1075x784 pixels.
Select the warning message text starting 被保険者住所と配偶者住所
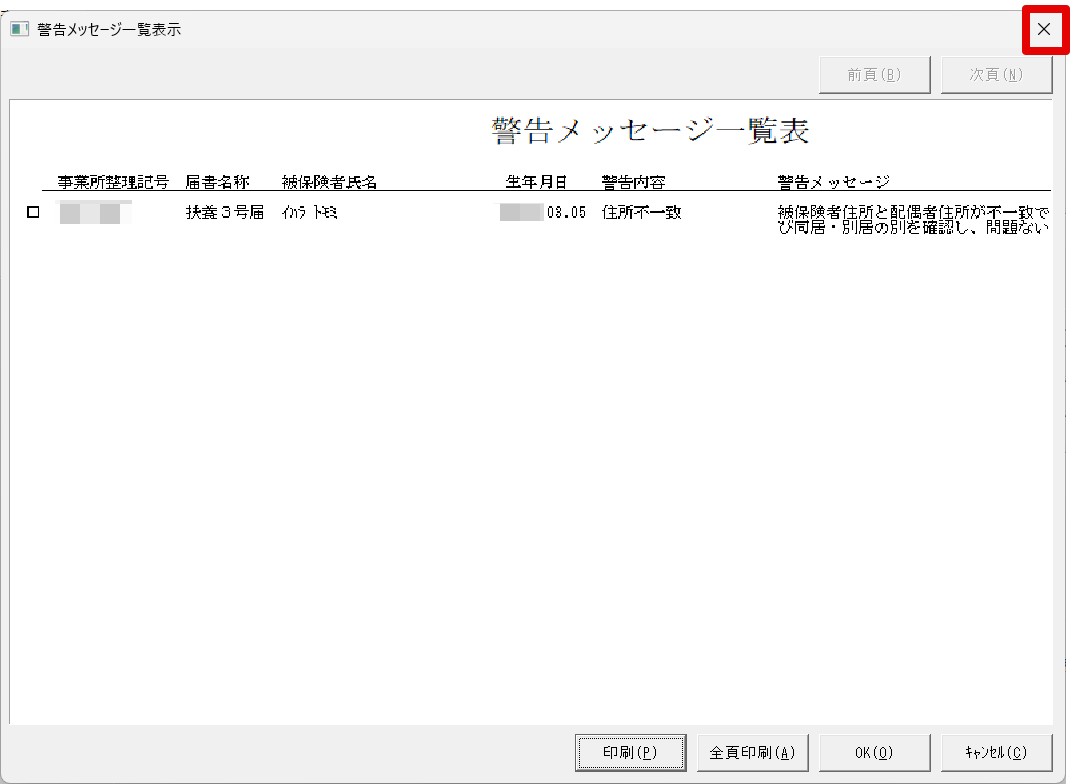coord(913,219)
